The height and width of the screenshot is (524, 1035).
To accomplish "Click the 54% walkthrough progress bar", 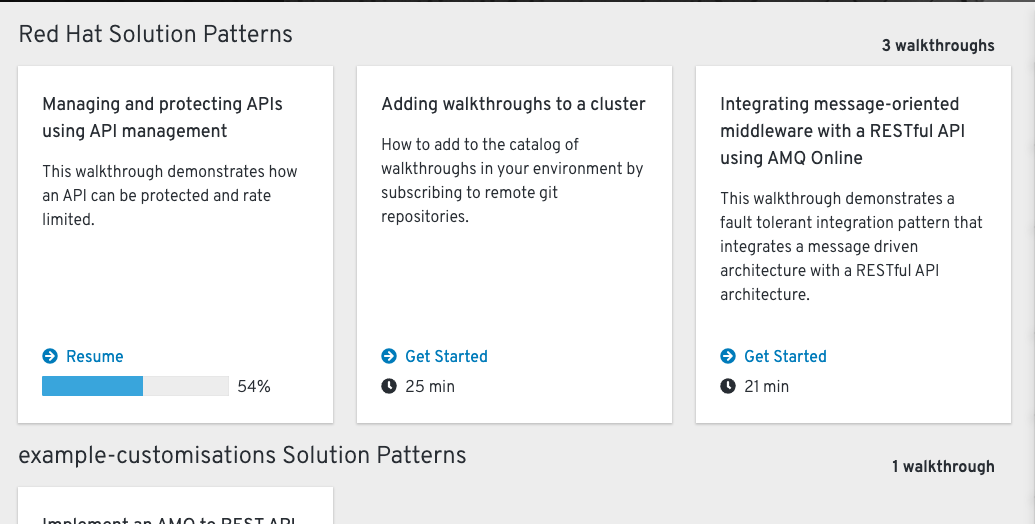I will [135, 386].
